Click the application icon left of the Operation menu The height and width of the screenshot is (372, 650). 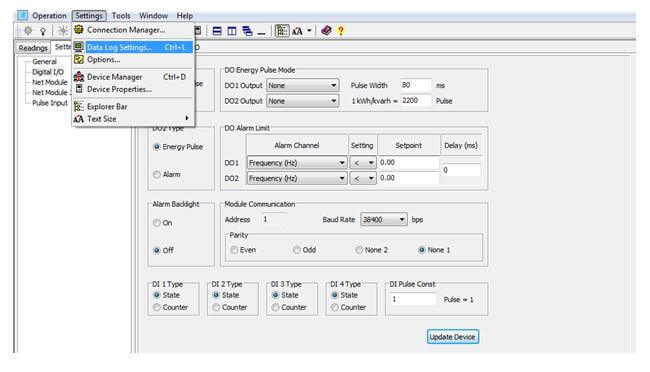23,15
